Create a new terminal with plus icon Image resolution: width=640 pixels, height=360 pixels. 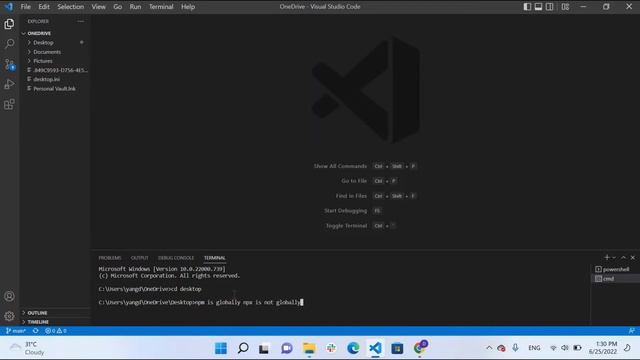[607, 257]
